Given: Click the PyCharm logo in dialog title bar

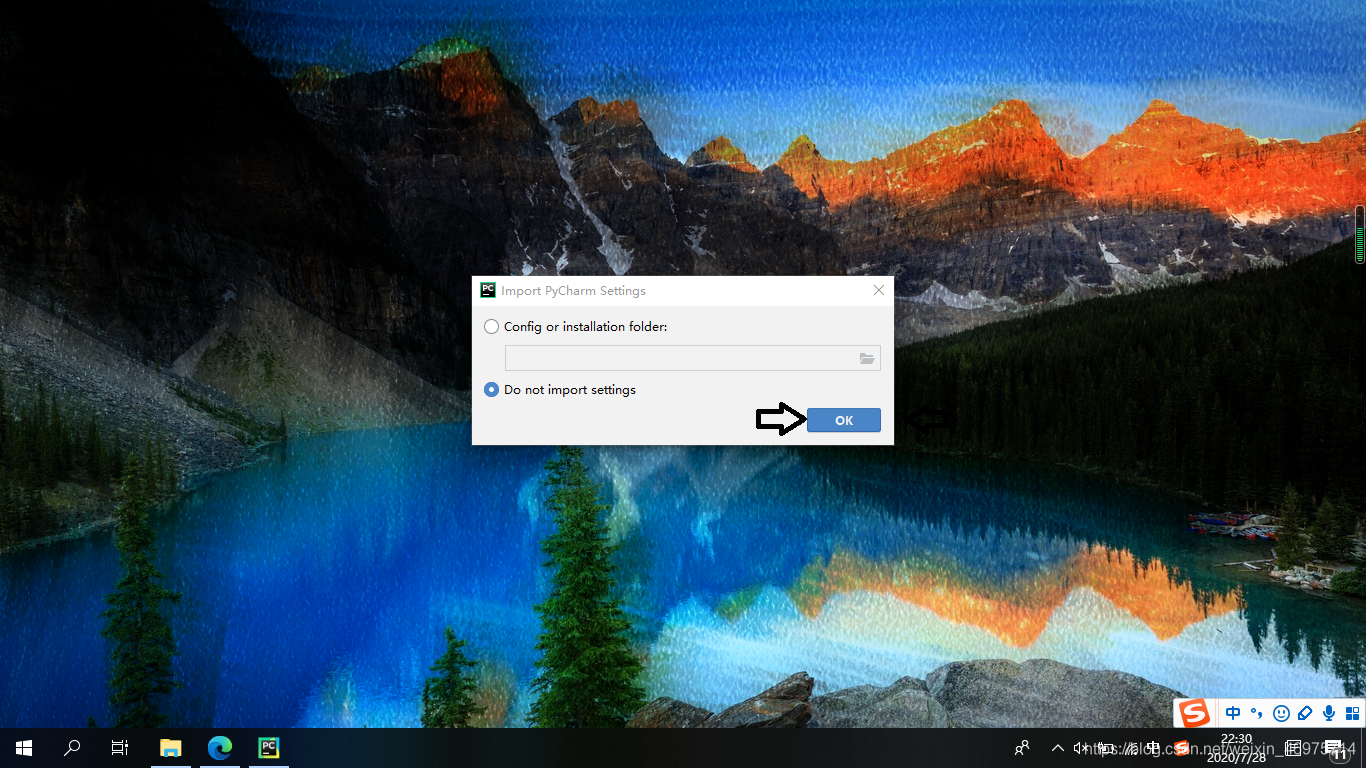Looking at the screenshot, I should (x=488, y=290).
